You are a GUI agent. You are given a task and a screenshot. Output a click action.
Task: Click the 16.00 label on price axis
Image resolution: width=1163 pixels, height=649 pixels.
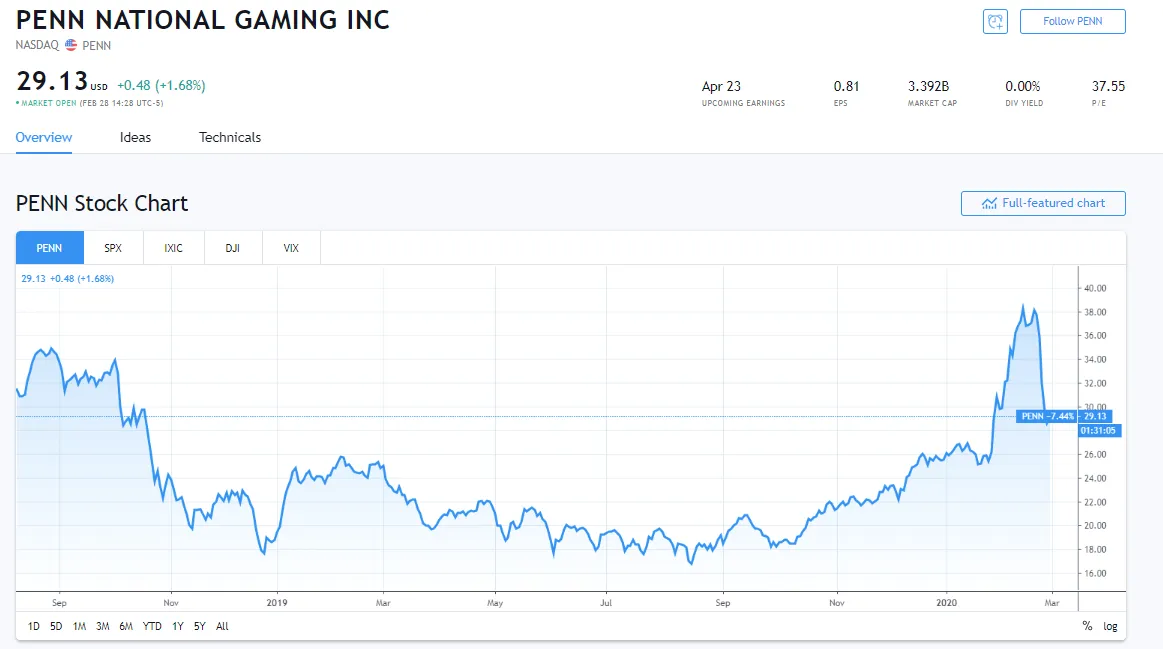pyautogui.click(x=1095, y=573)
